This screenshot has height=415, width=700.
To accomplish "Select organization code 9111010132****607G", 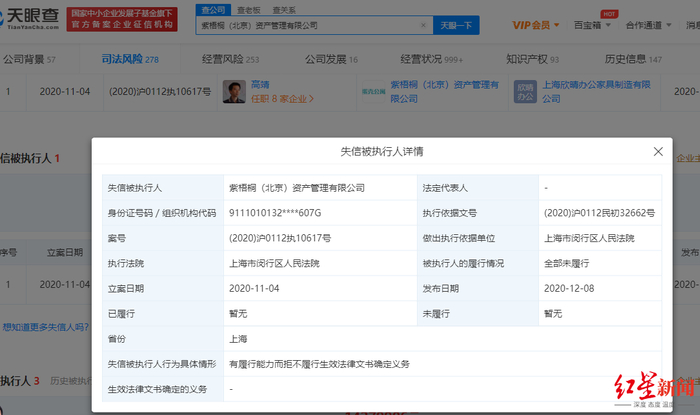I will point(275,213).
